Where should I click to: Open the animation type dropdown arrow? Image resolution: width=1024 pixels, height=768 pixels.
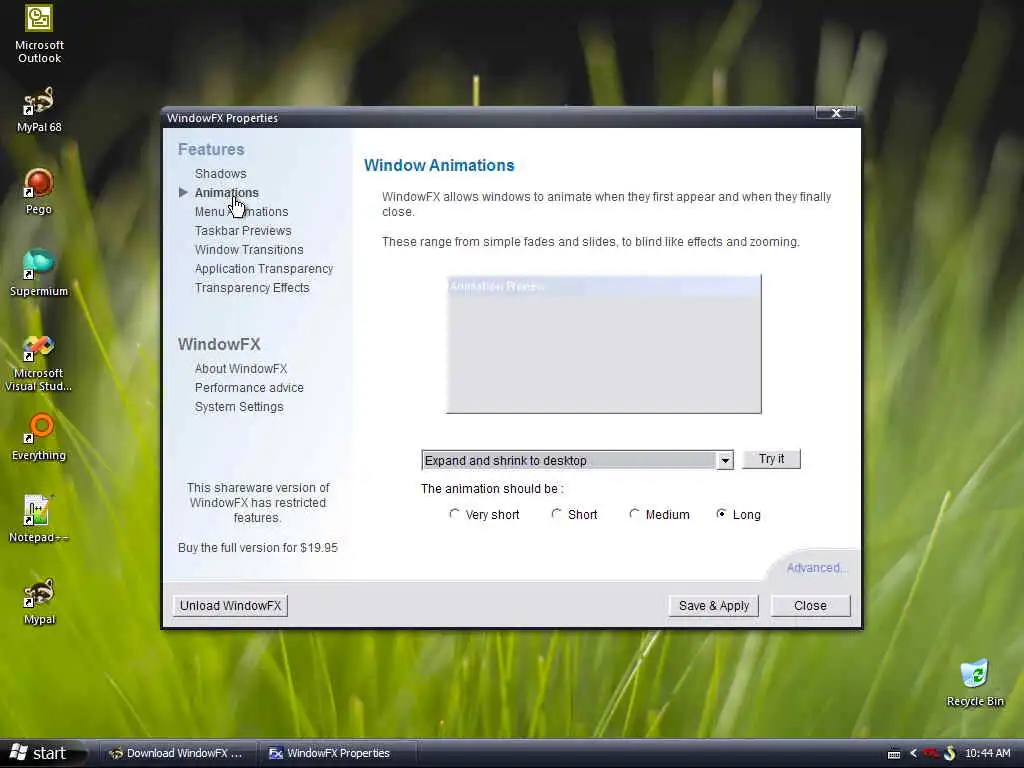click(725, 460)
